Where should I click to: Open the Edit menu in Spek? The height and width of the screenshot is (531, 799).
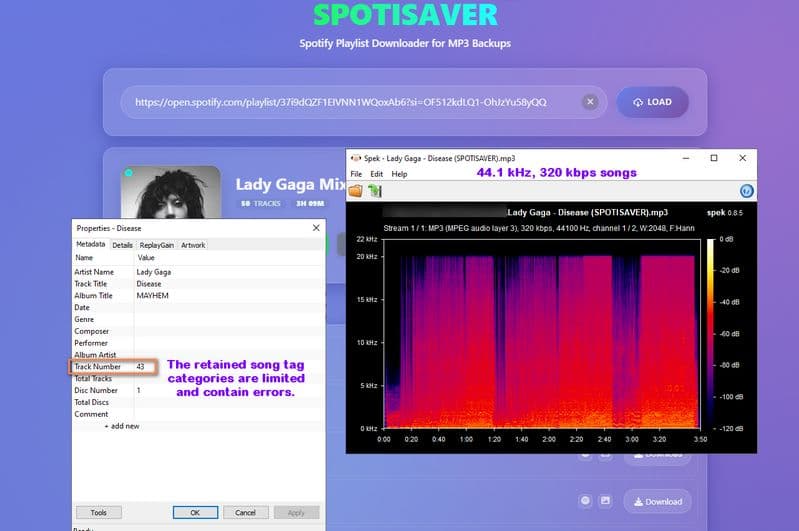(377, 174)
